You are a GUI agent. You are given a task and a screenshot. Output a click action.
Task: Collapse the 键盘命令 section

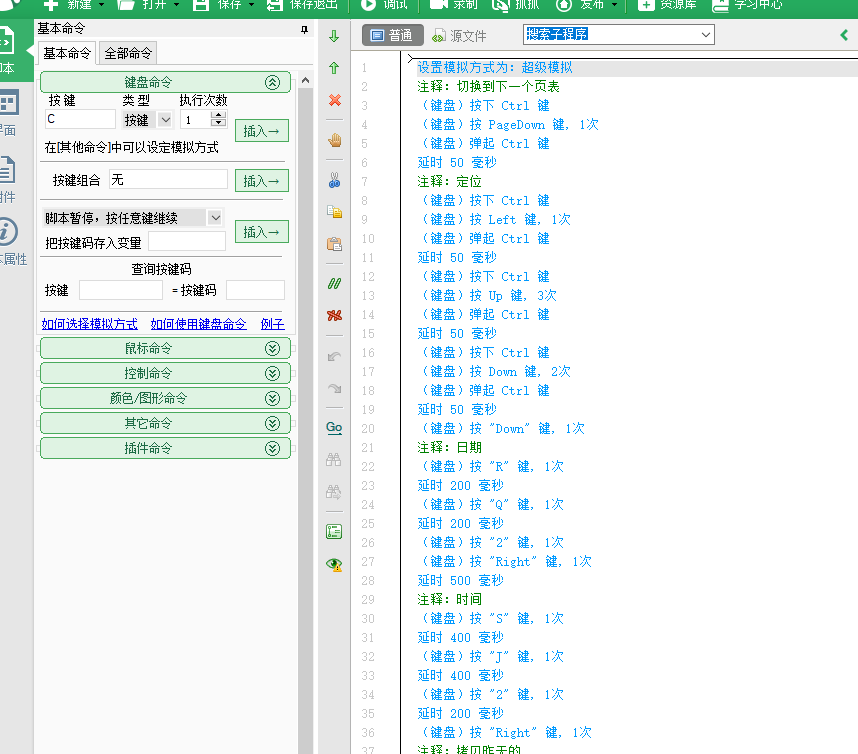point(273,81)
